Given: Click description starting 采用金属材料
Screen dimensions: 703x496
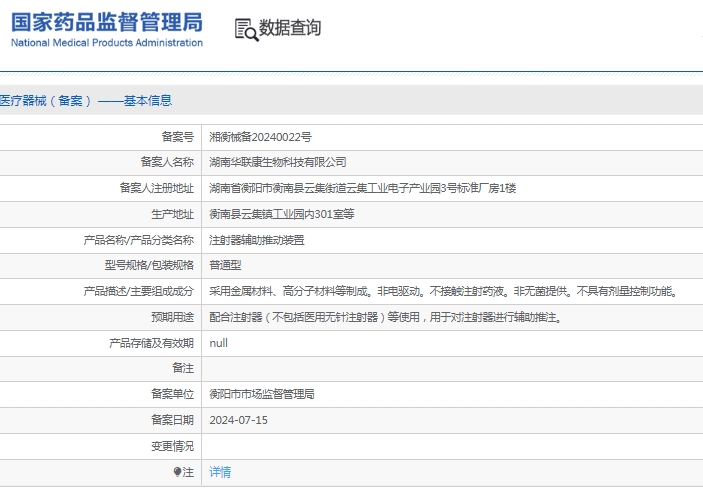Looking at the screenshot, I should click(443, 292).
